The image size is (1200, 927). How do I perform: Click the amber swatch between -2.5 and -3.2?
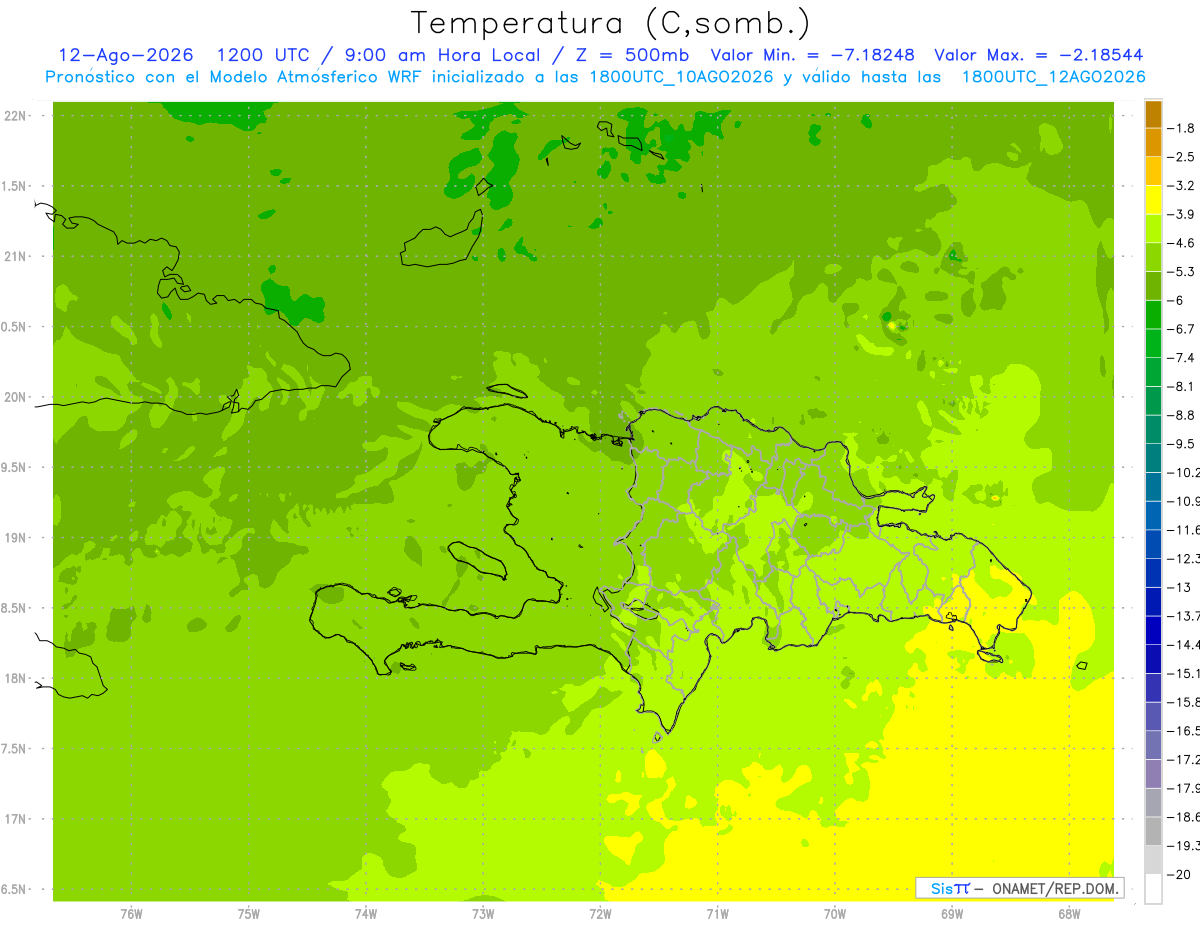point(1153,171)
